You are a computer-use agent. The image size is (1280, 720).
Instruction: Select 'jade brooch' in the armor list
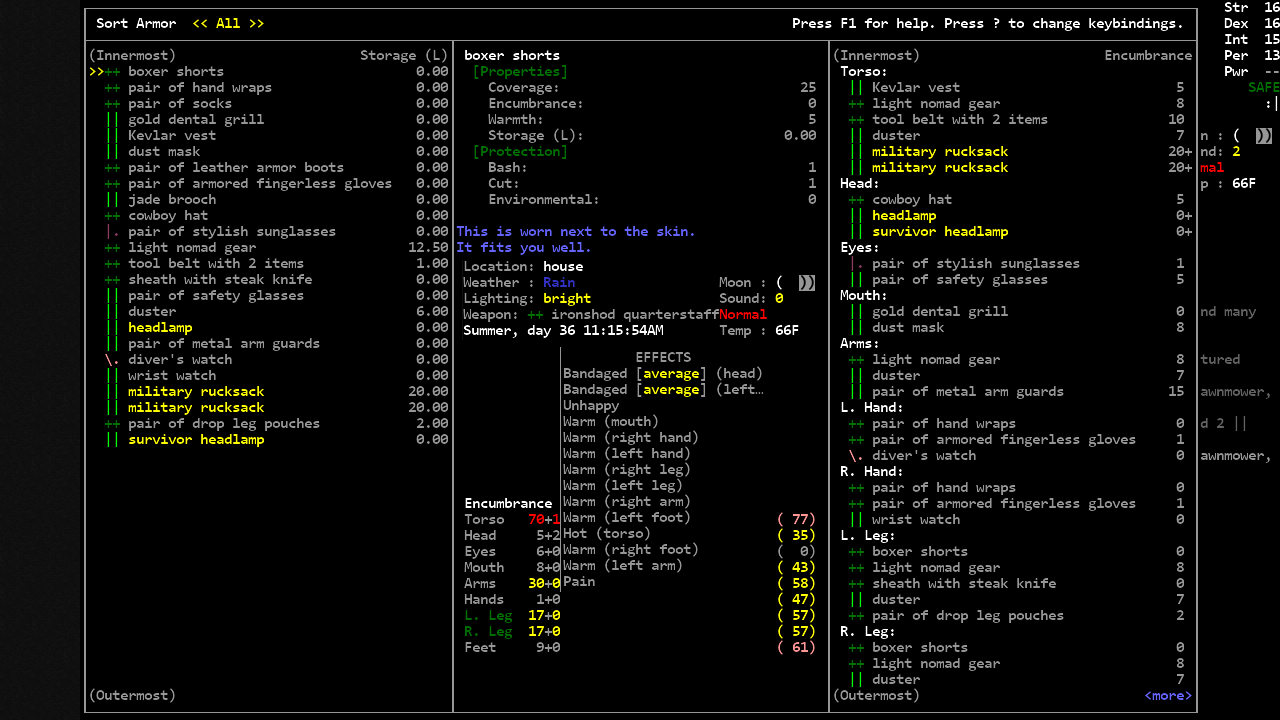(172, 199)
